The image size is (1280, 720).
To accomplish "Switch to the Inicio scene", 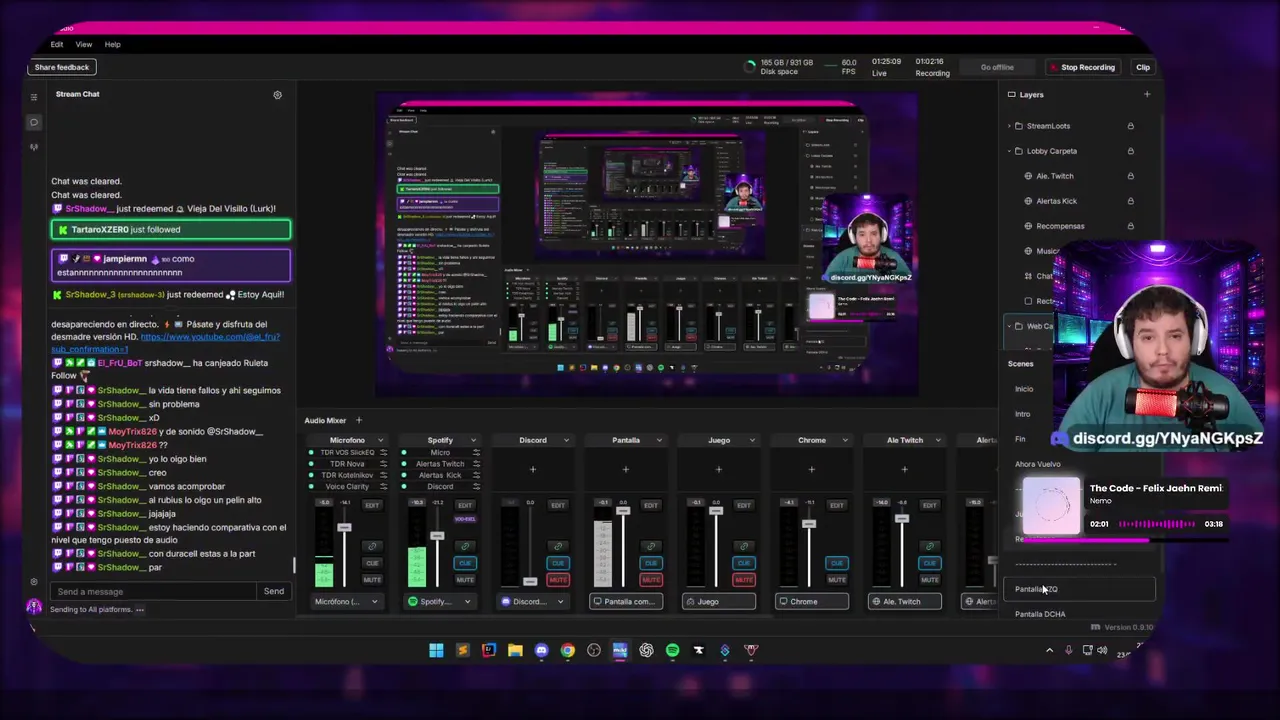I will 1024,389.
